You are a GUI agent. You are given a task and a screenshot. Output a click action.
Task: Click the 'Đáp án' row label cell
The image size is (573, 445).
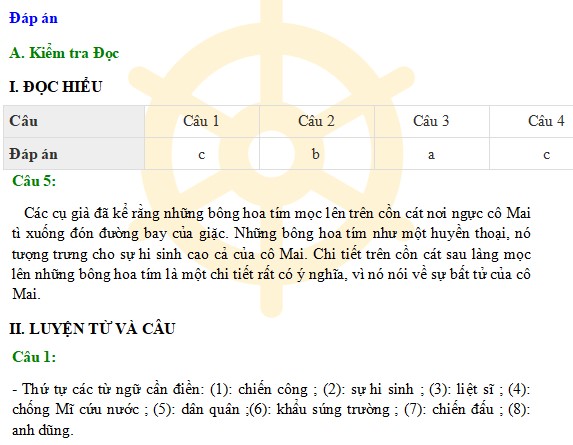click(x=74, y=154)
